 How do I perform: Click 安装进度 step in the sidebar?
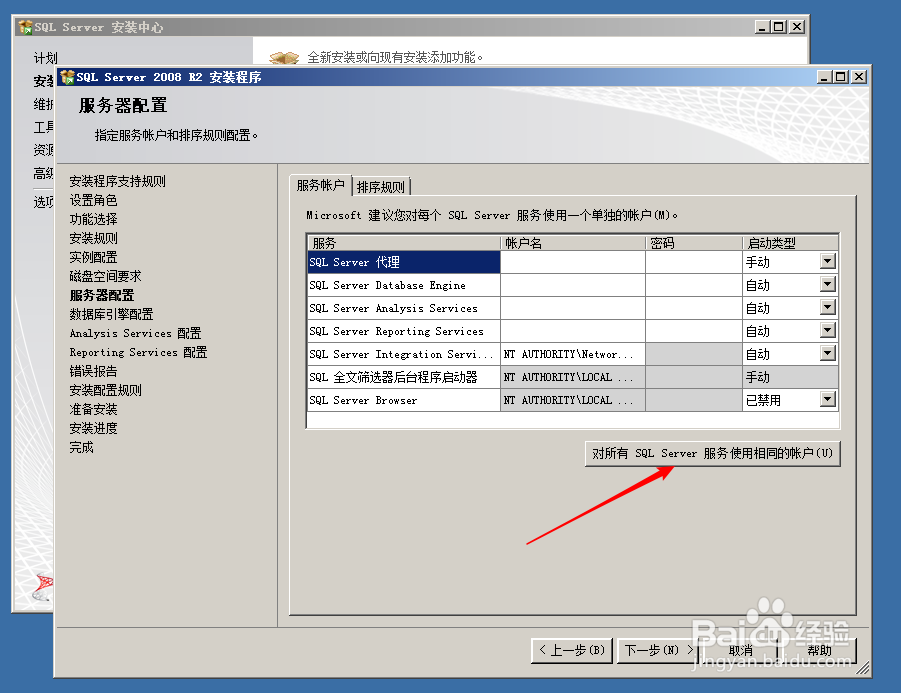click(93, 428)
